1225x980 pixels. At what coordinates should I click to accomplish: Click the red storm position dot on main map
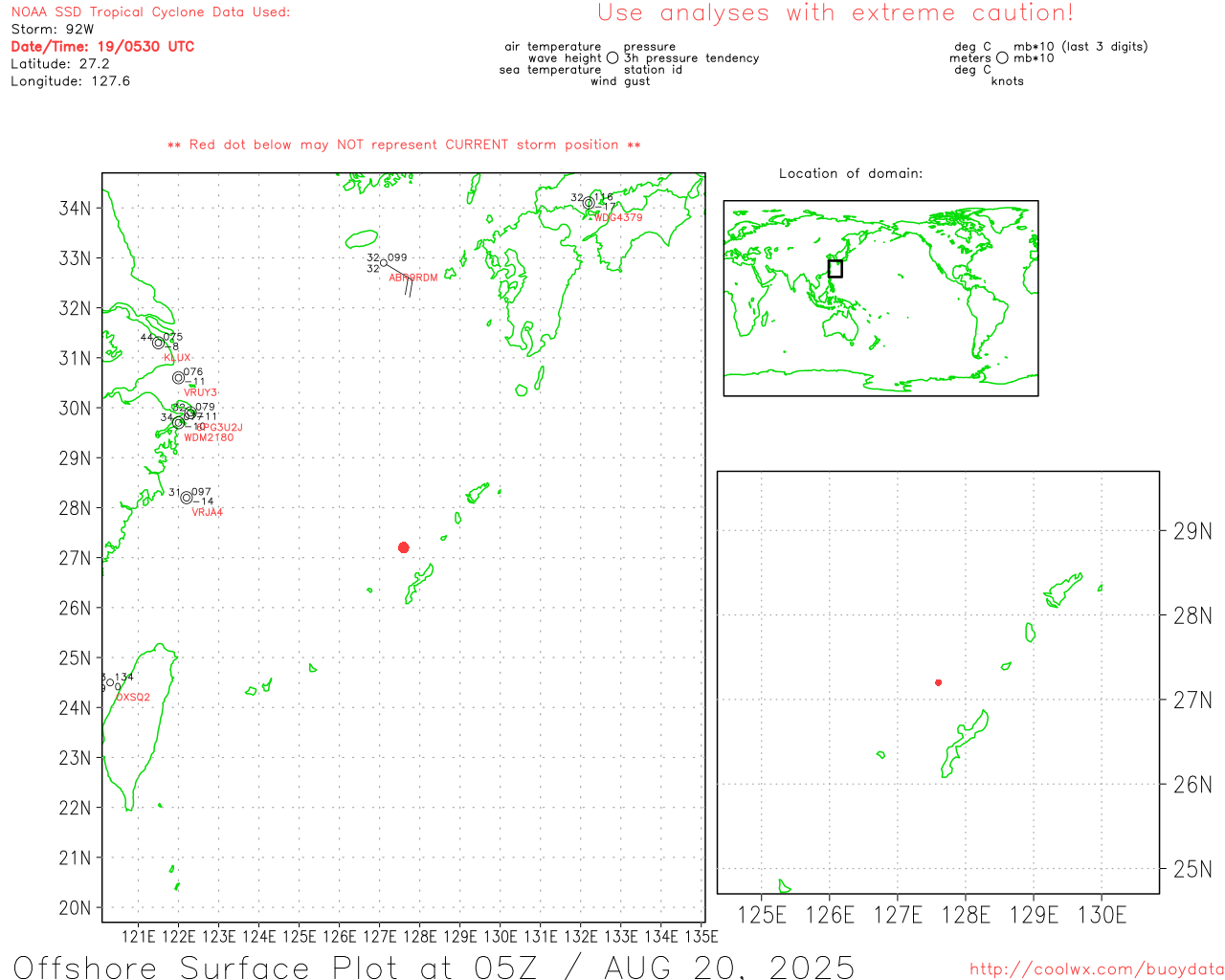404,547
